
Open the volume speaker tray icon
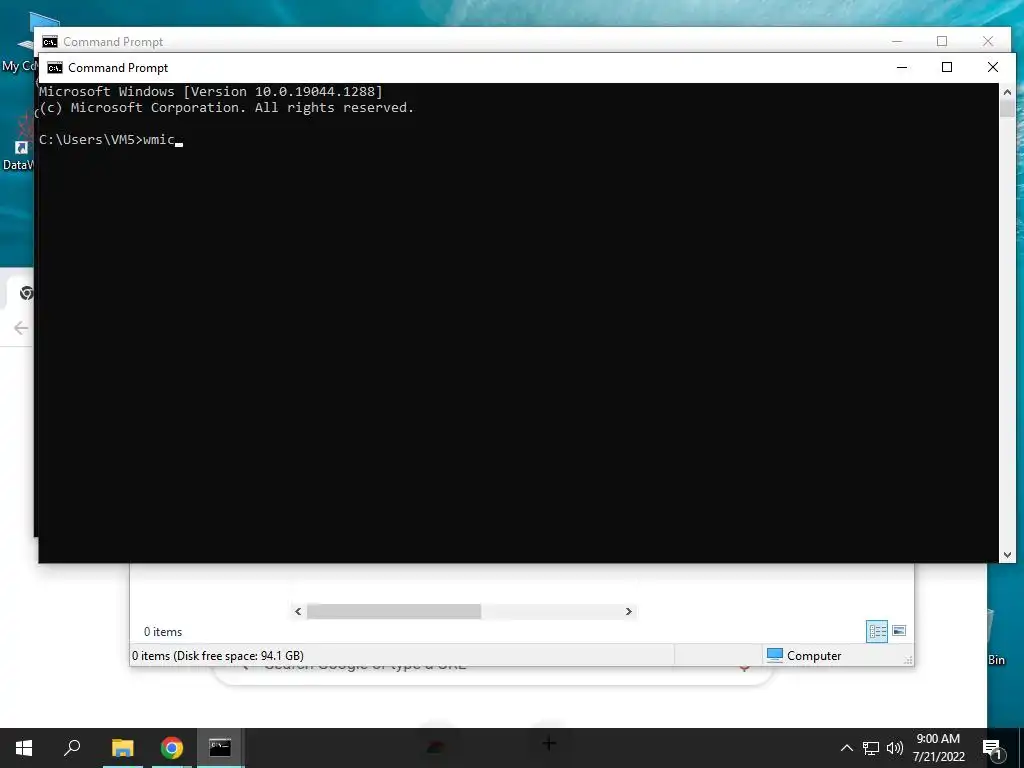coord(895,748)
